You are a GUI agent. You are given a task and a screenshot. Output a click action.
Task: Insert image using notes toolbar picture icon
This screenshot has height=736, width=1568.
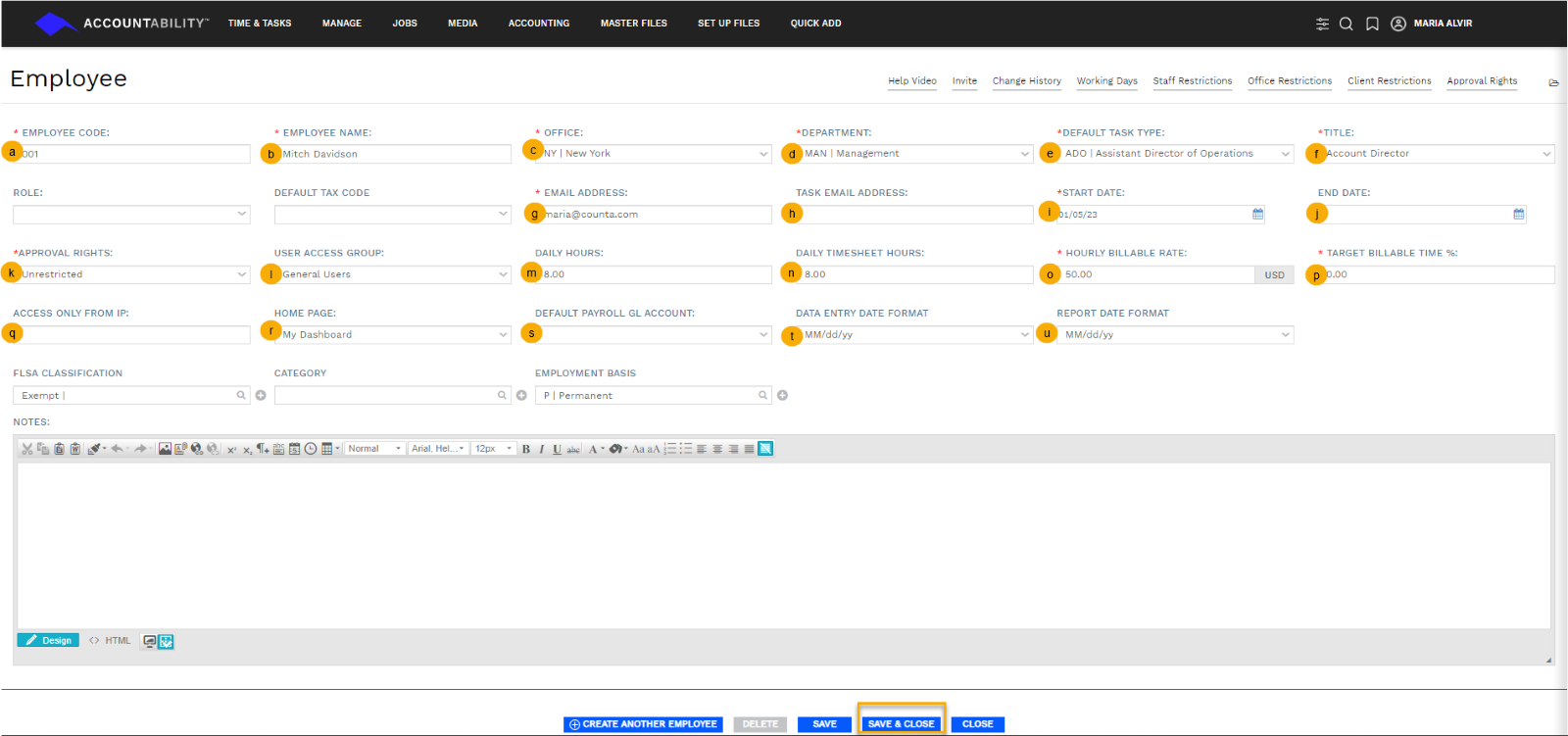(x=165, y=449)
